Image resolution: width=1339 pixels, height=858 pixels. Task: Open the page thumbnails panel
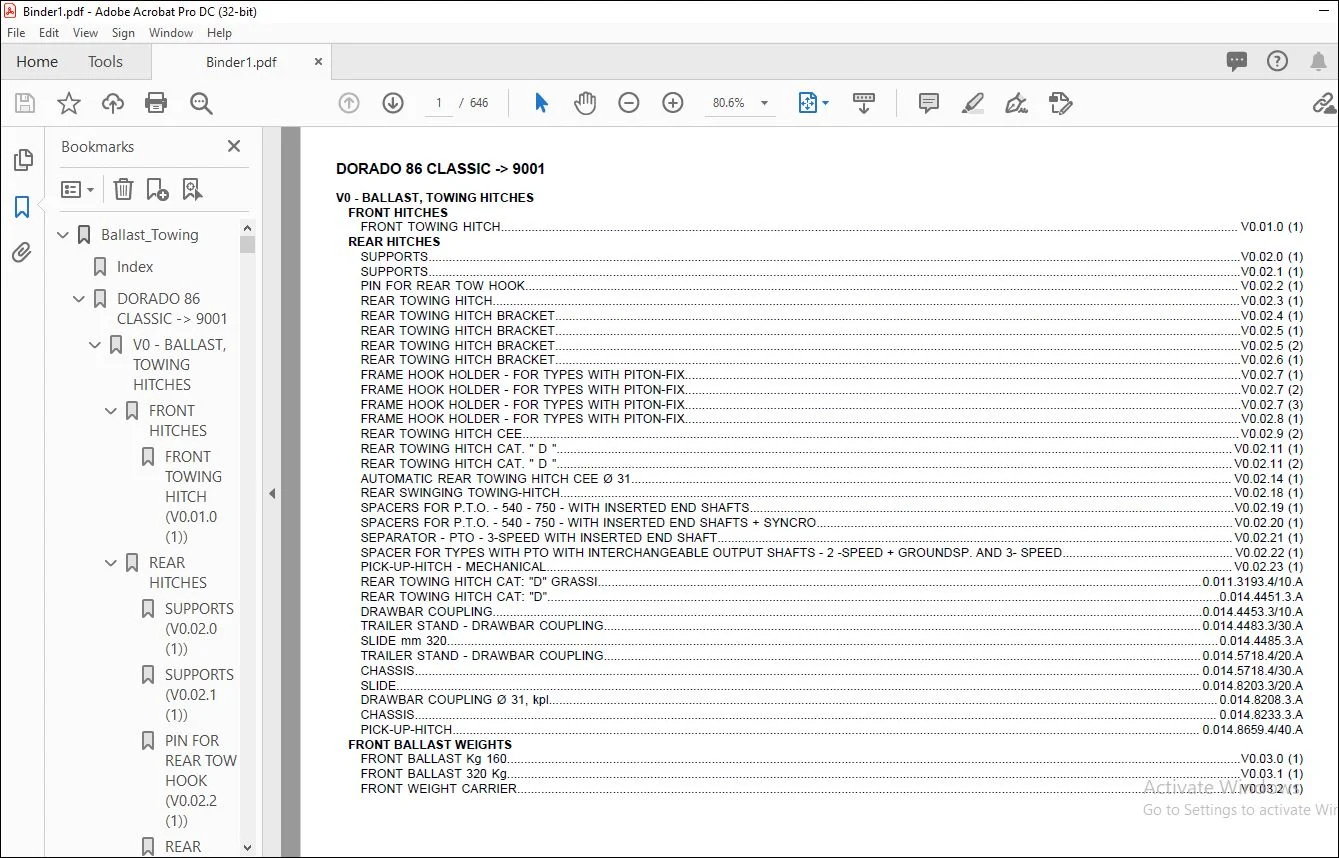click(x=22, y=160)
